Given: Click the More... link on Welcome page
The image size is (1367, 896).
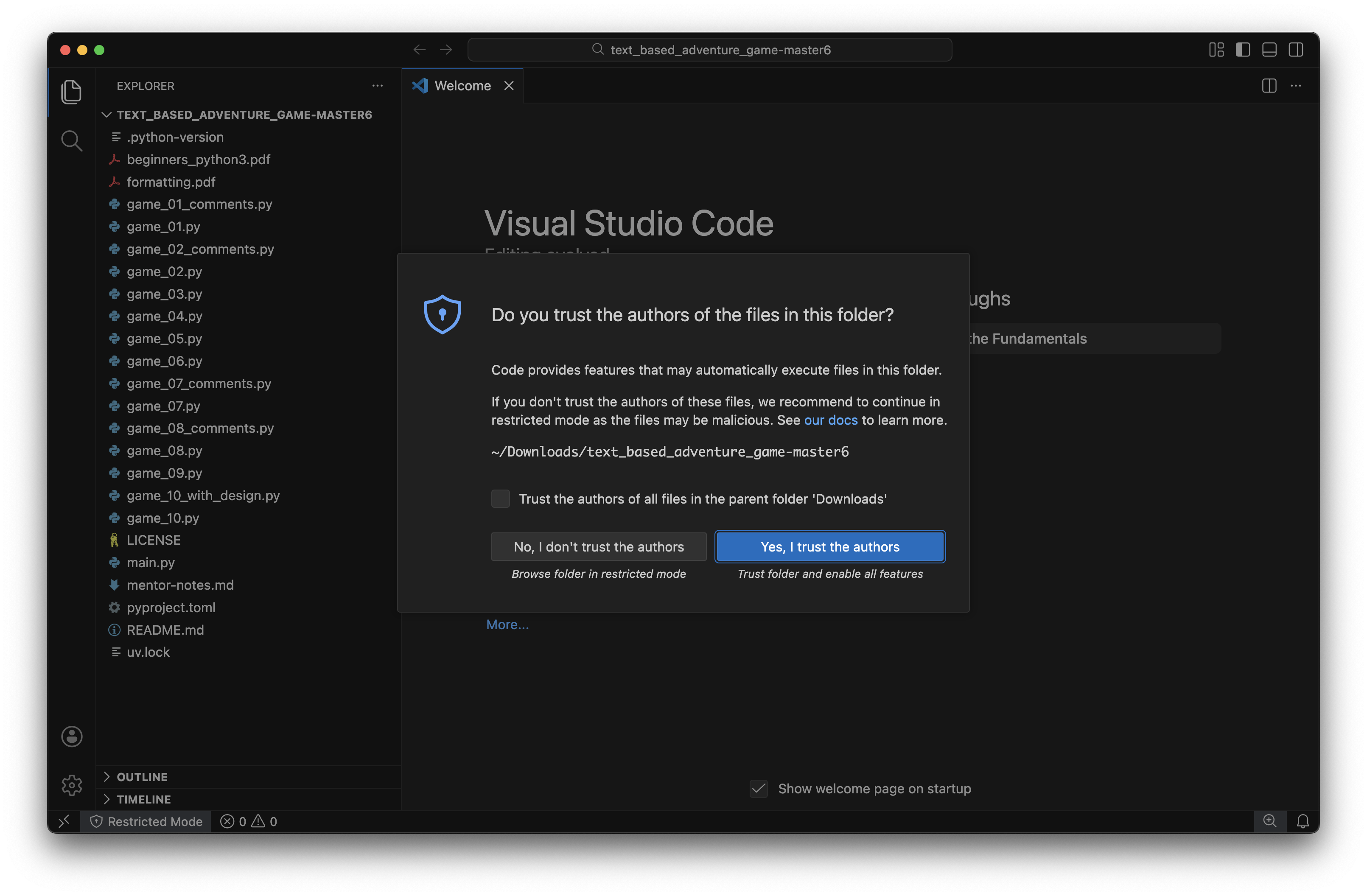Looking at the screenshot, I should pyautogui.click(x=507, y=624).
